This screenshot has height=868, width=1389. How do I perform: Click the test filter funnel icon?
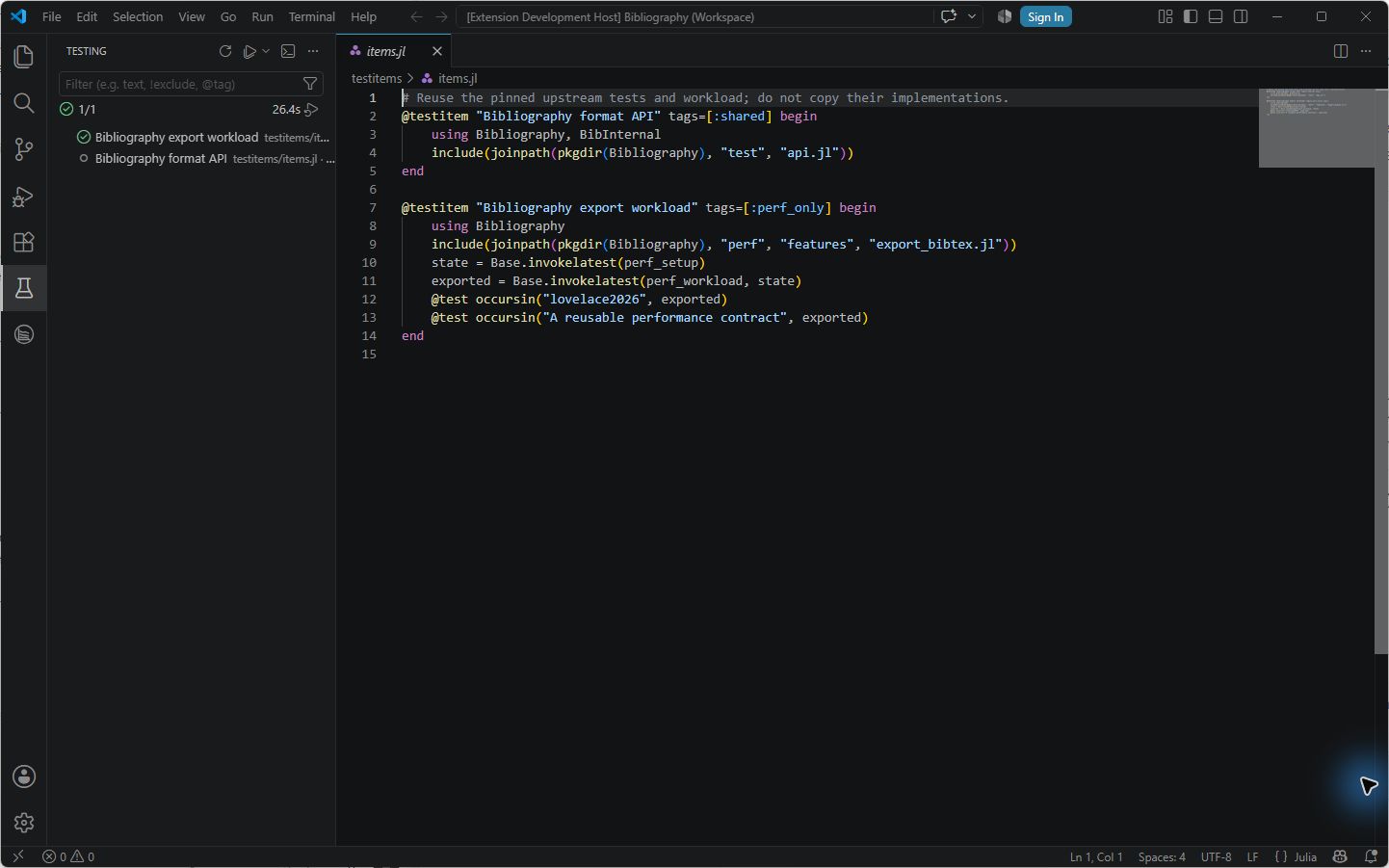pyautogui.click(x=310, y=84)
